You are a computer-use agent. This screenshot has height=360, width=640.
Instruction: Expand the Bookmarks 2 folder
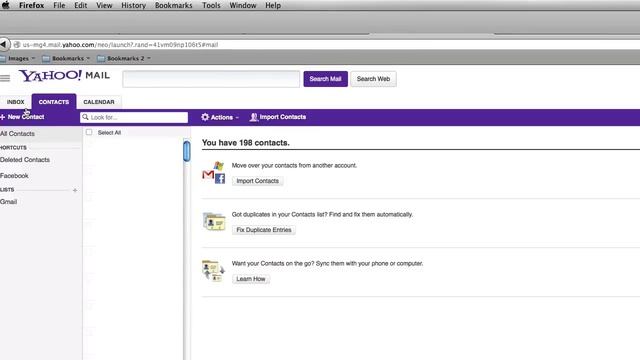pyautogui.click(x=124, y=58)
